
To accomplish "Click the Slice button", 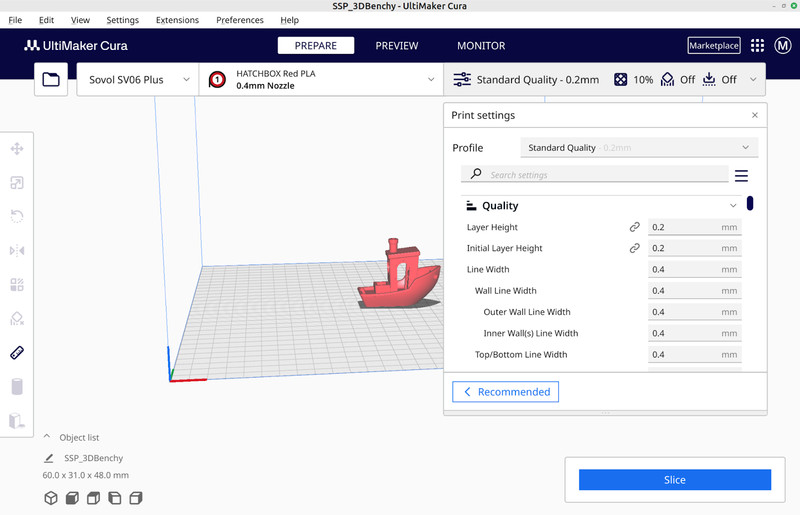I will coord(674,480).
